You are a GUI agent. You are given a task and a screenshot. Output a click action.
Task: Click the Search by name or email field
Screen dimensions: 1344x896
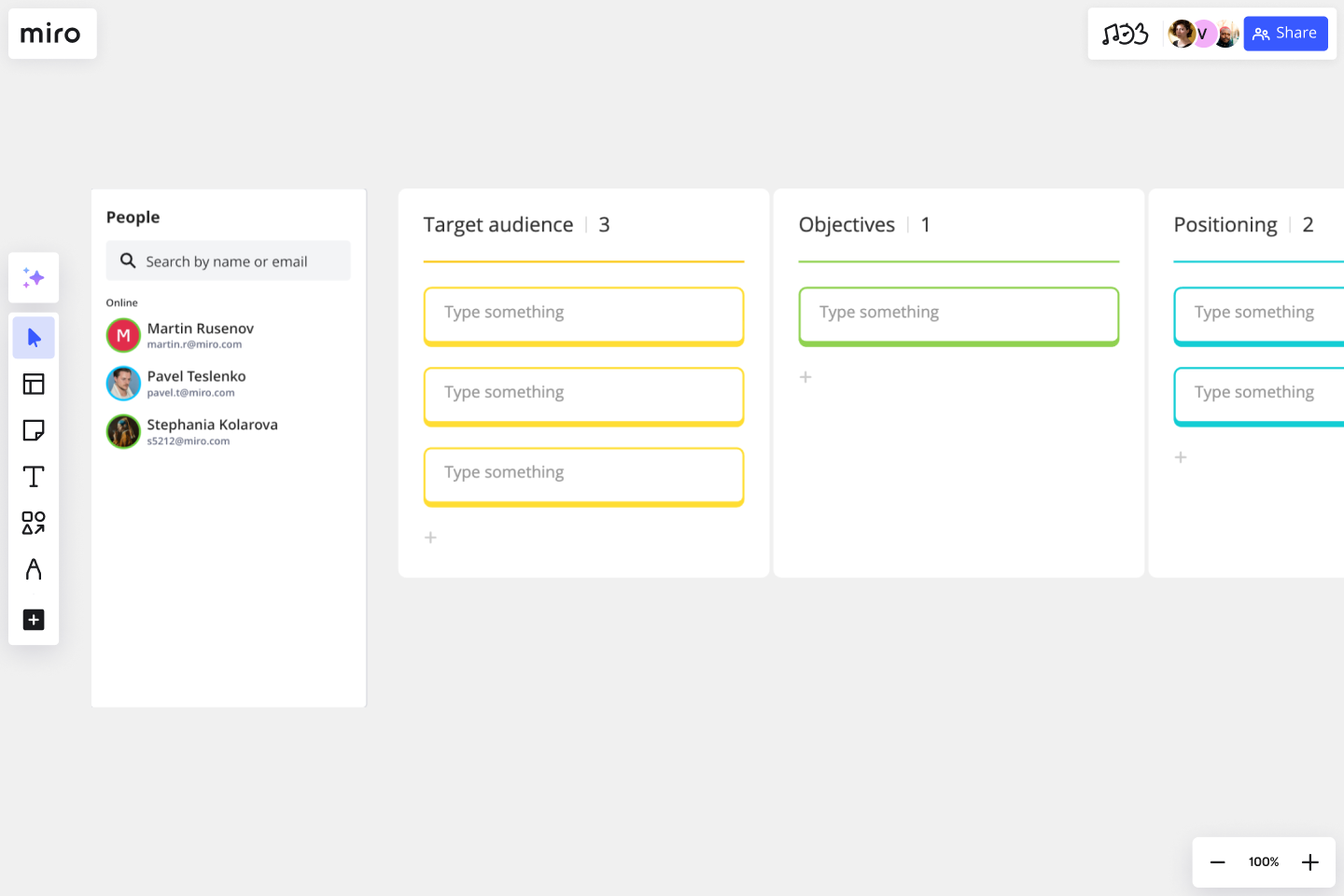click(x=229, y=261)
